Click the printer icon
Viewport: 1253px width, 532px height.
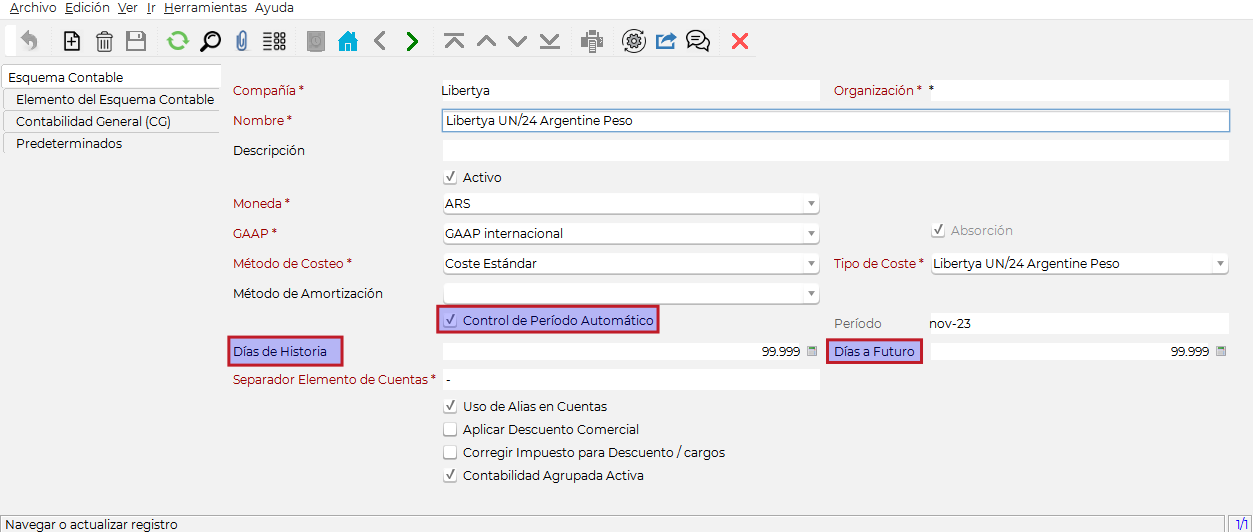[x=592, y=41]
